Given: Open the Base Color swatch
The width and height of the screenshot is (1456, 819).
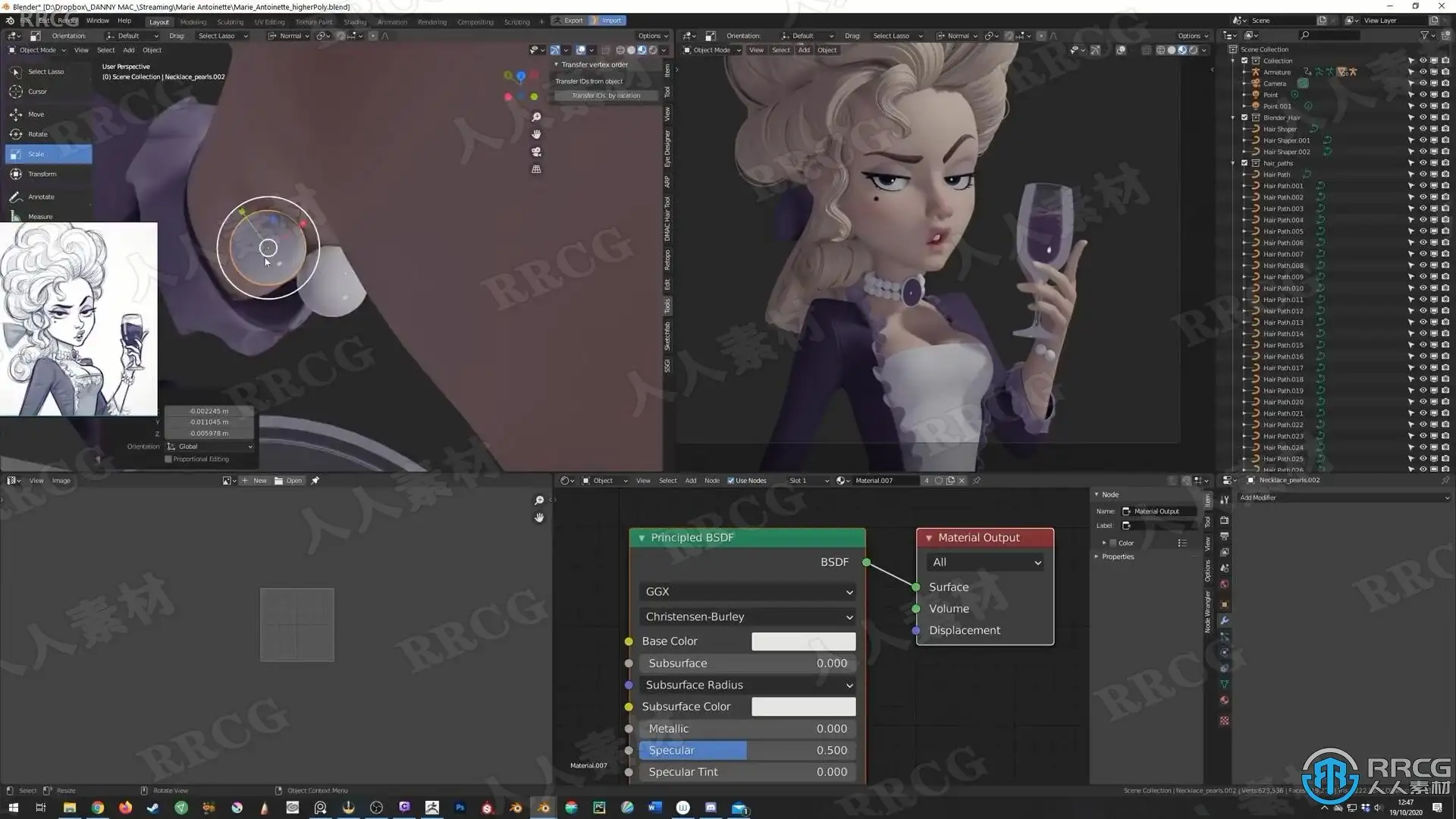Looking at the screenshot, I should coord(804,642).
